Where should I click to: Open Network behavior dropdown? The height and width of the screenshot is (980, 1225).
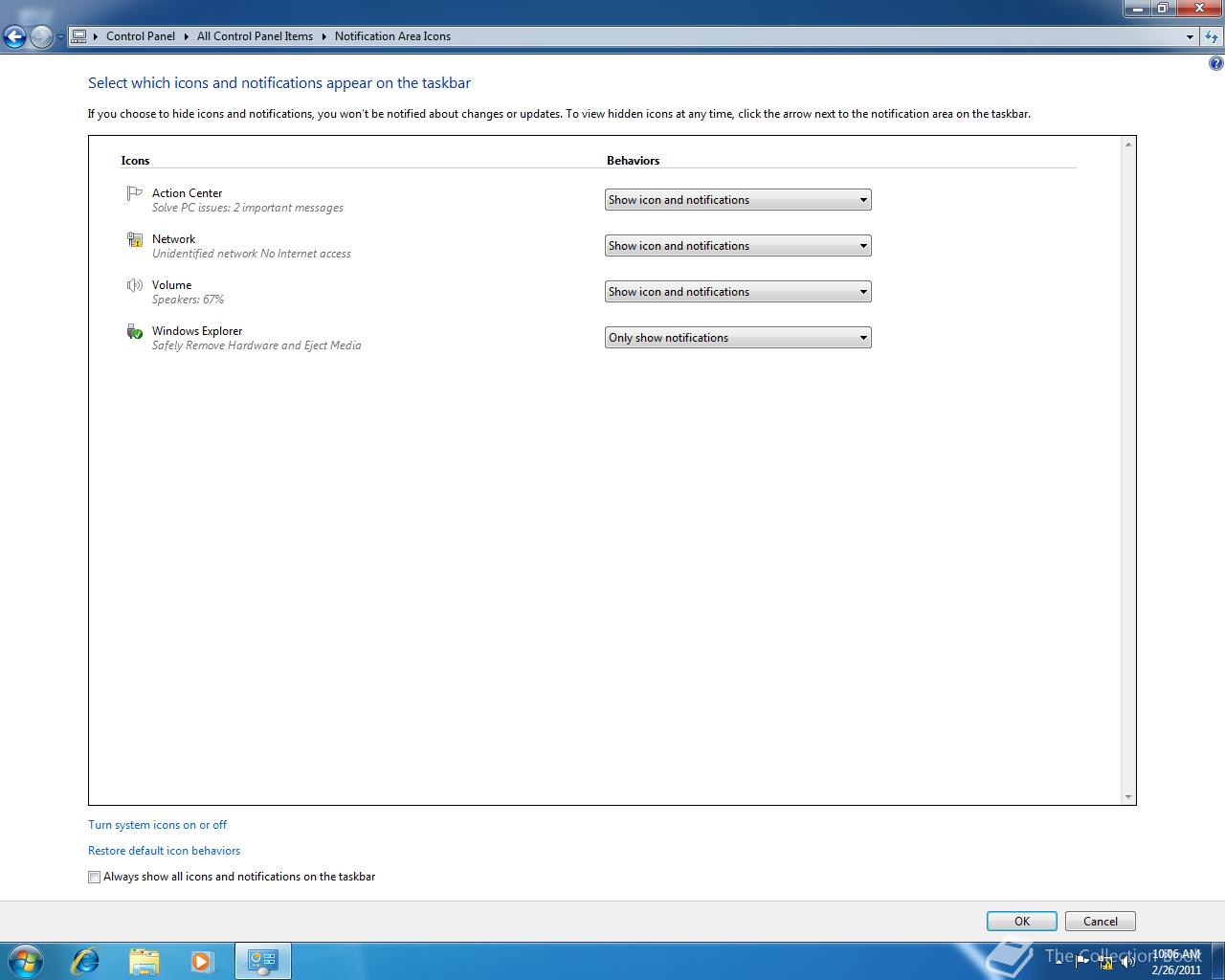pyautogui.click(x=738, y=246)
